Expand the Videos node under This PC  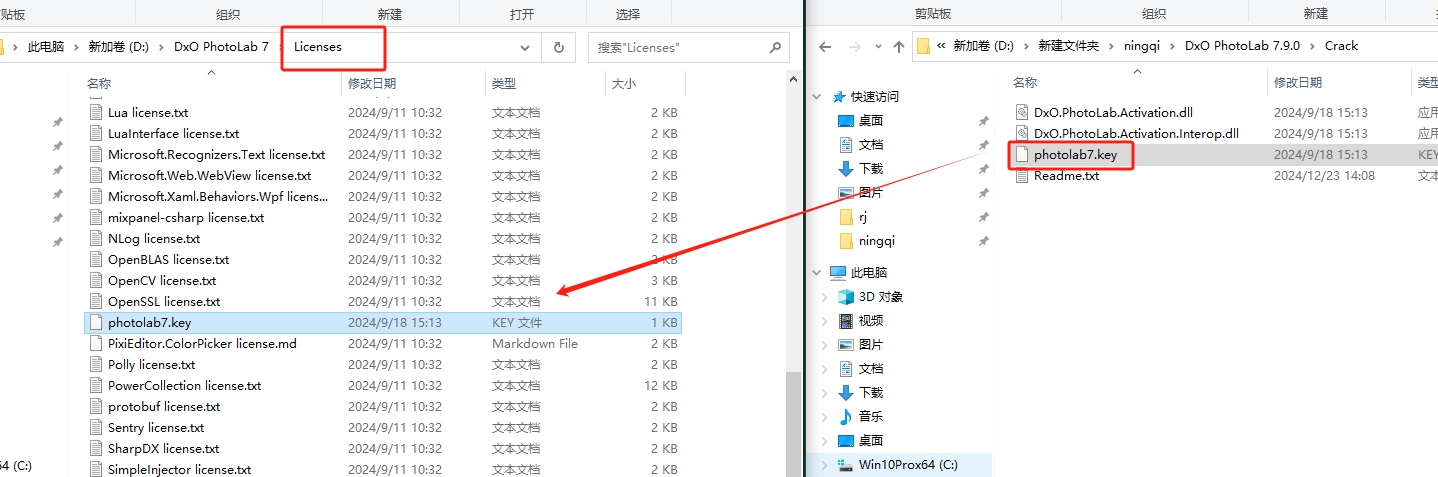click(x=824, y=320)
